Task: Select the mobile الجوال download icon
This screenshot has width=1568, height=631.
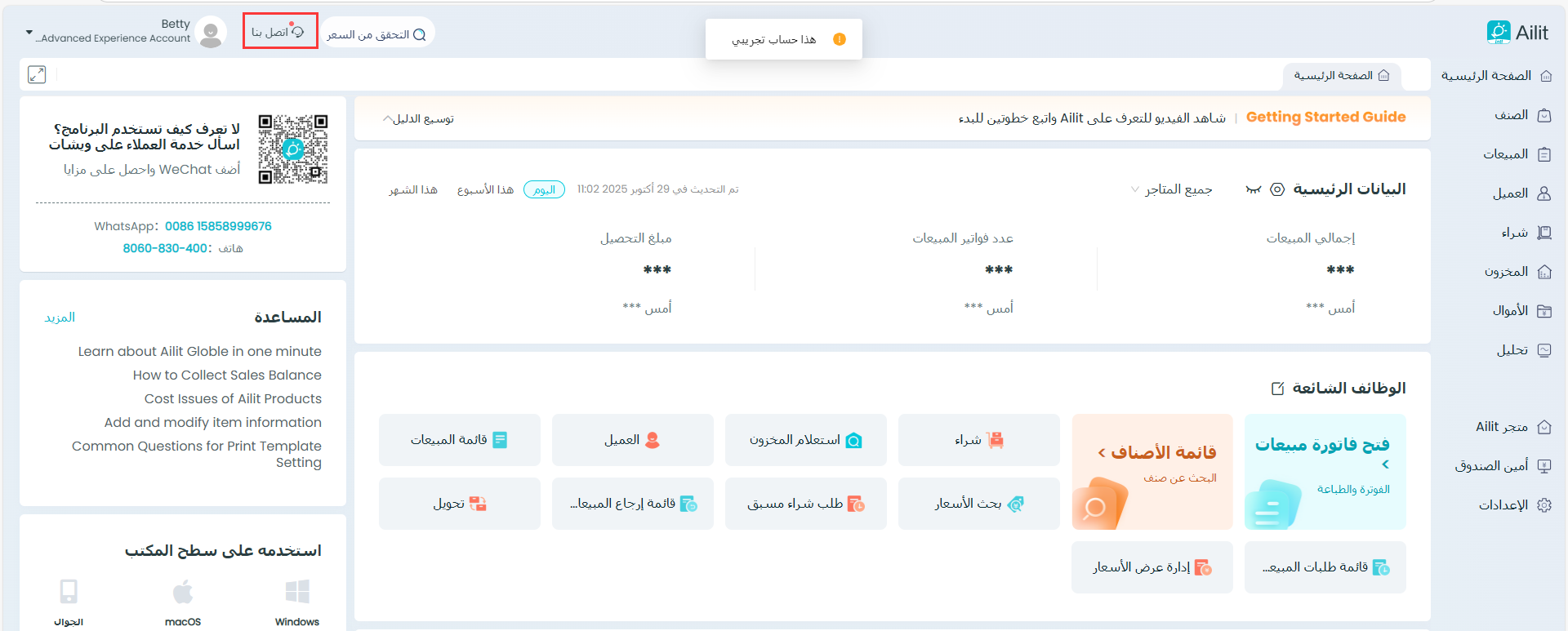Action: click(x=69, y=593)
